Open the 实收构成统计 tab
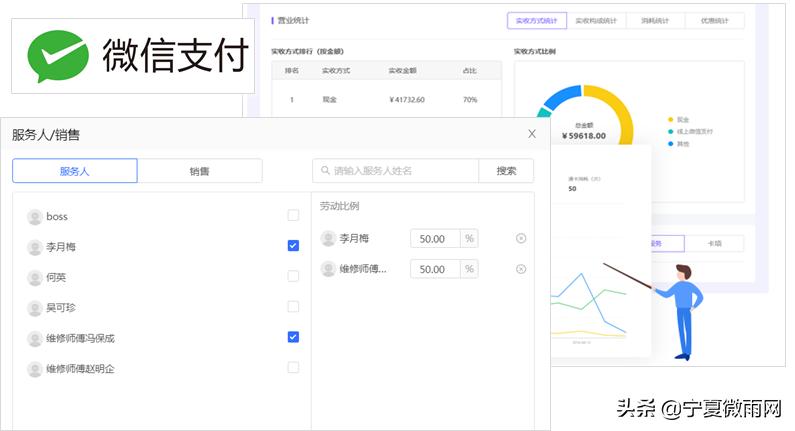The image size is (795, 431). point(596,21)
